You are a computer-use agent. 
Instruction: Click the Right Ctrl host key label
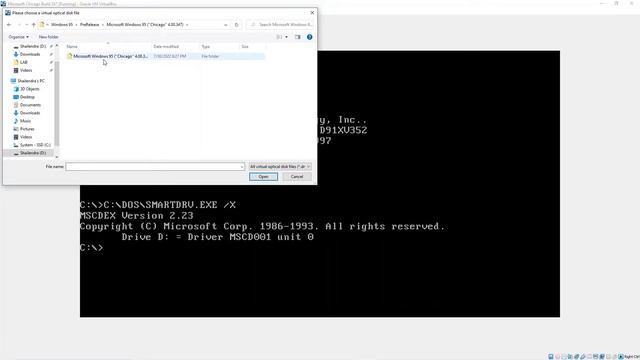[x=632, y=357]
